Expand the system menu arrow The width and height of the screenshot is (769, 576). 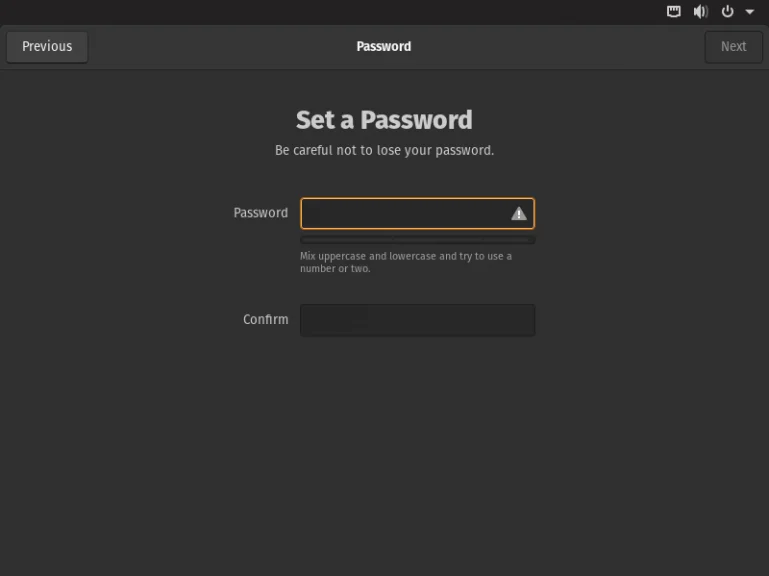pyautogui.click(x=750, y=12)
